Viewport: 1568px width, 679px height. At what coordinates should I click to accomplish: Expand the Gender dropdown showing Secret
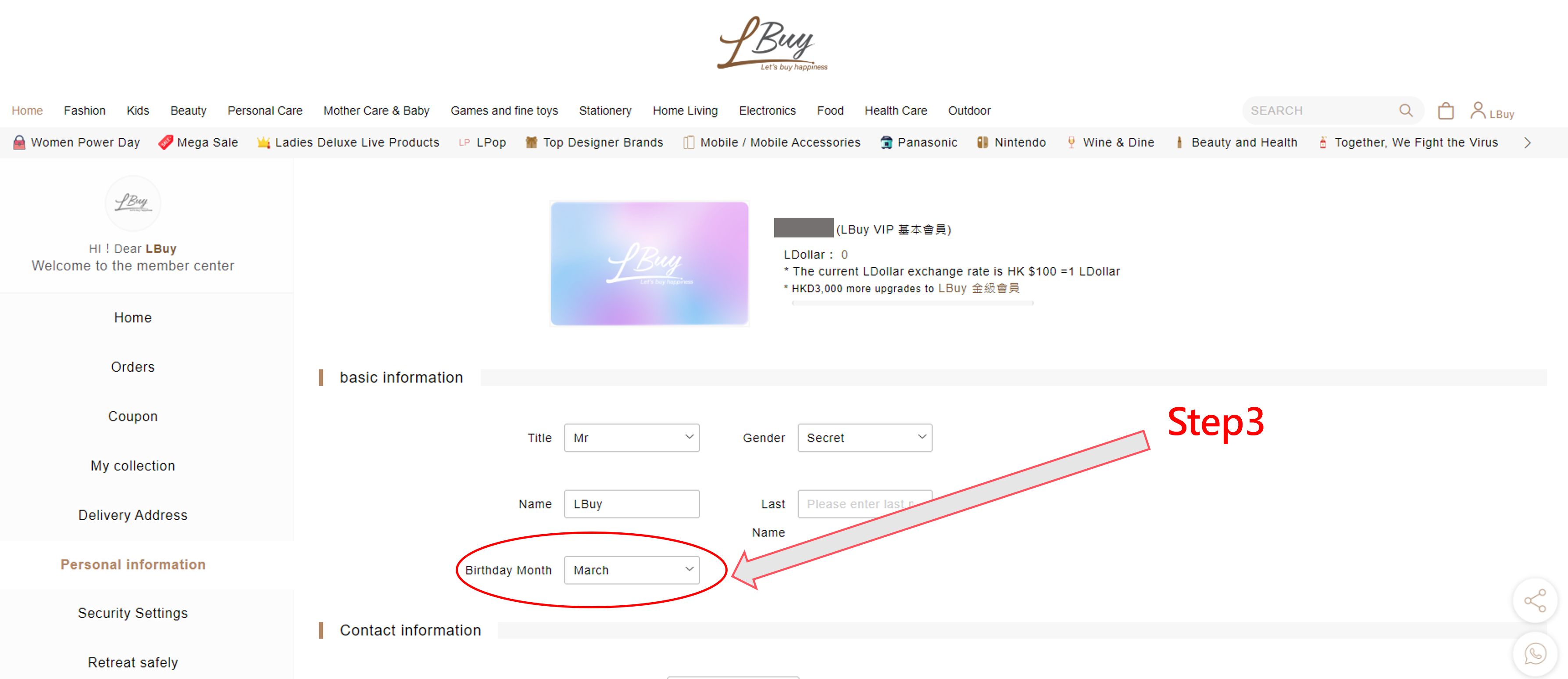pos(864,437)
